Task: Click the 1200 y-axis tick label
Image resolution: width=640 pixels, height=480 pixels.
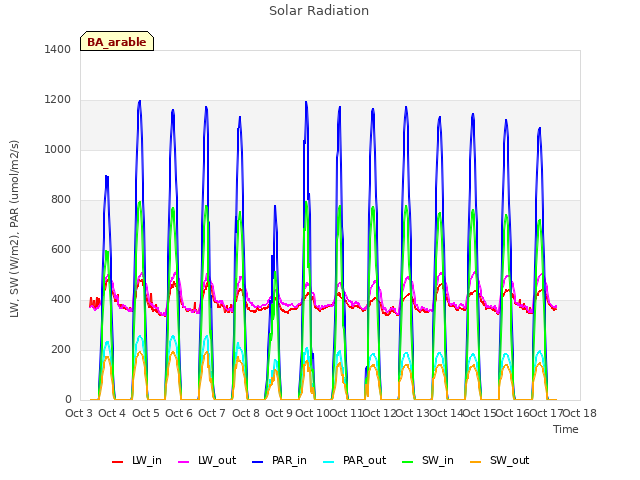Action: tap(58, 100)
